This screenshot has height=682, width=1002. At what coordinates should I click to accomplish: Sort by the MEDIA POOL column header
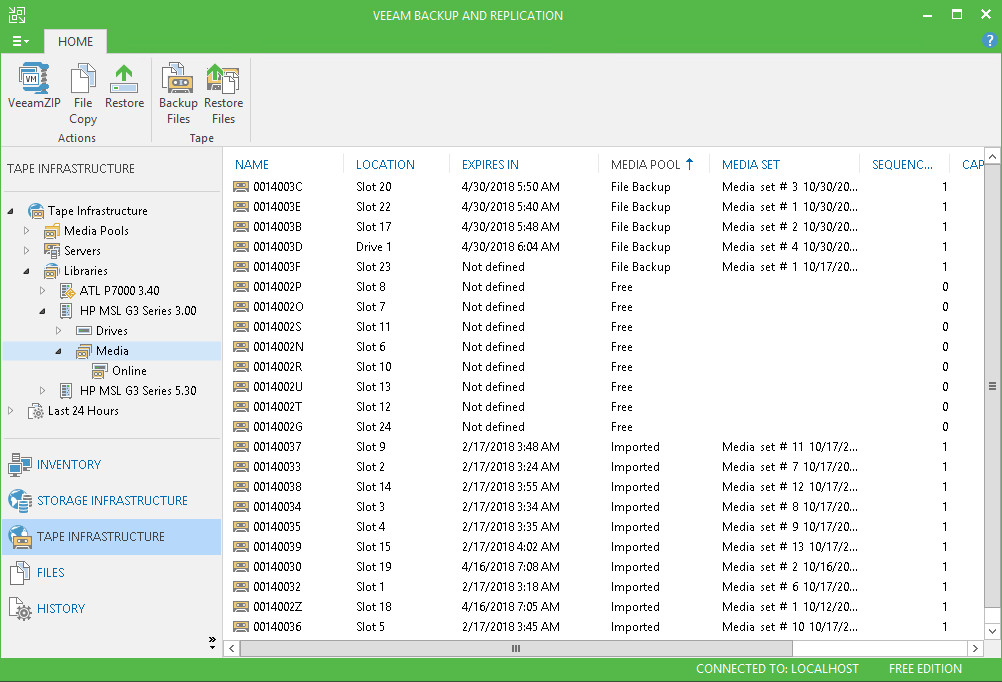pos(645,165)
